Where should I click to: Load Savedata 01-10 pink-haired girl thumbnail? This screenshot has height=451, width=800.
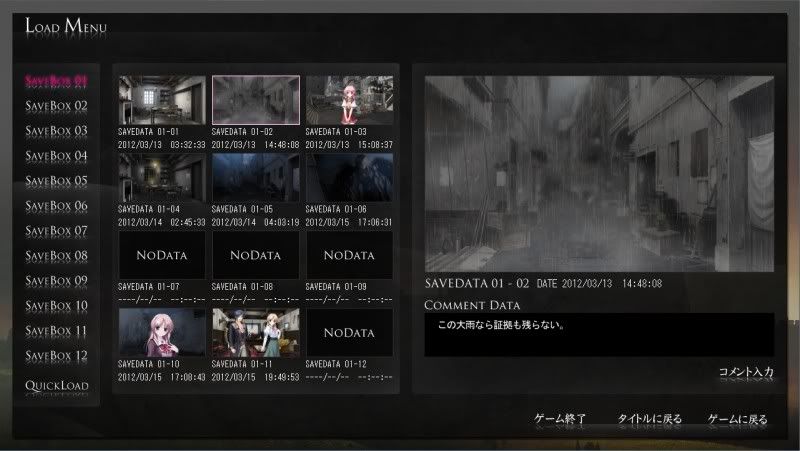tap(162, 333)
